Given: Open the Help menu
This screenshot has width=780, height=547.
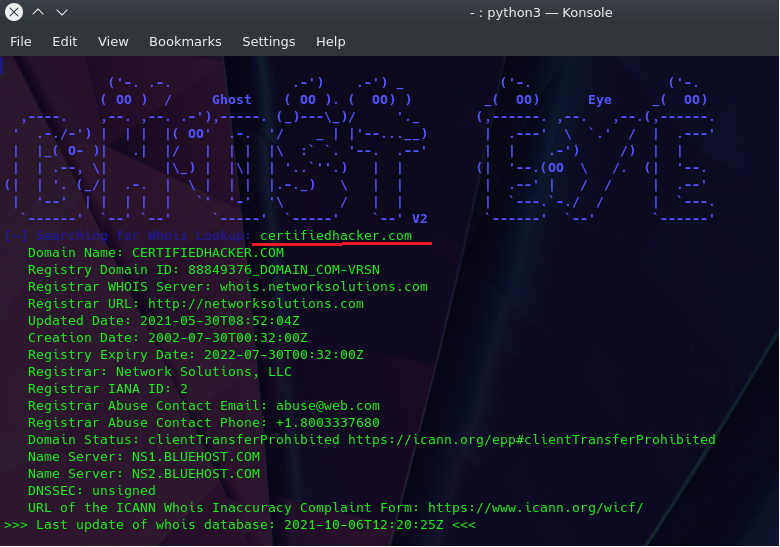Looking at the screenshot, I should point(331,42).
